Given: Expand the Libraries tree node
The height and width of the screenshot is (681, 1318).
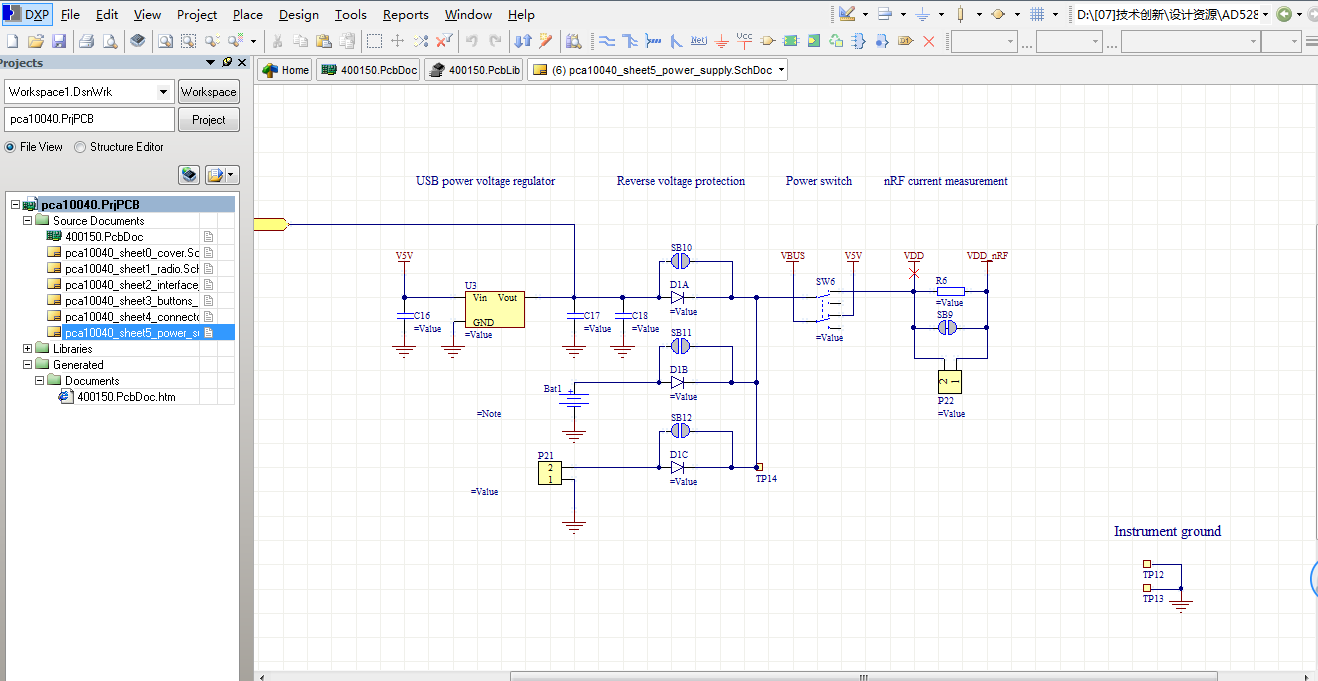Looking at the screenshot, I should [x=28, y=349].
